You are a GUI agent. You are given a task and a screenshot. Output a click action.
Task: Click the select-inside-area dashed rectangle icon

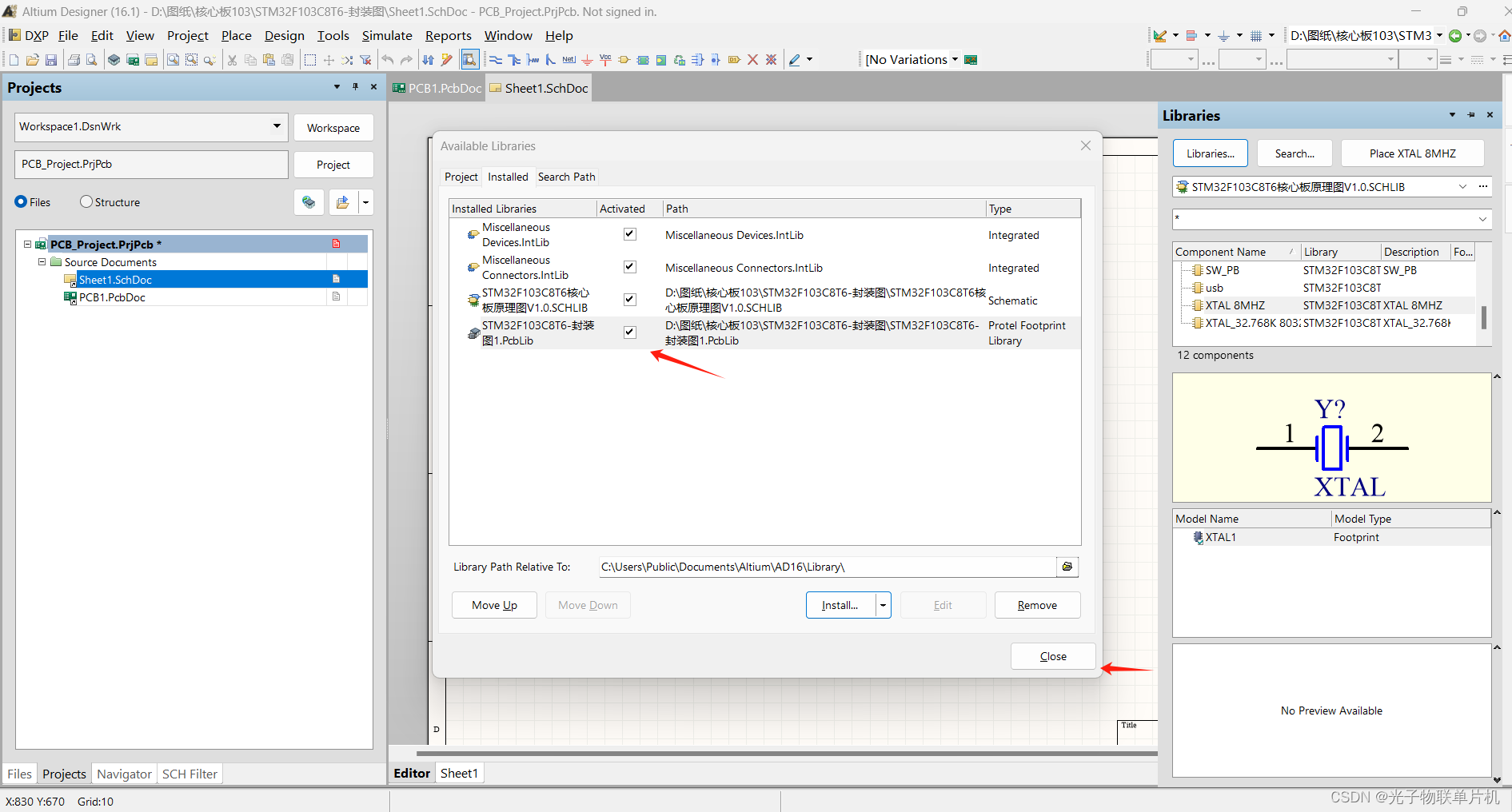pyautogui.click(x=310, y=60)
